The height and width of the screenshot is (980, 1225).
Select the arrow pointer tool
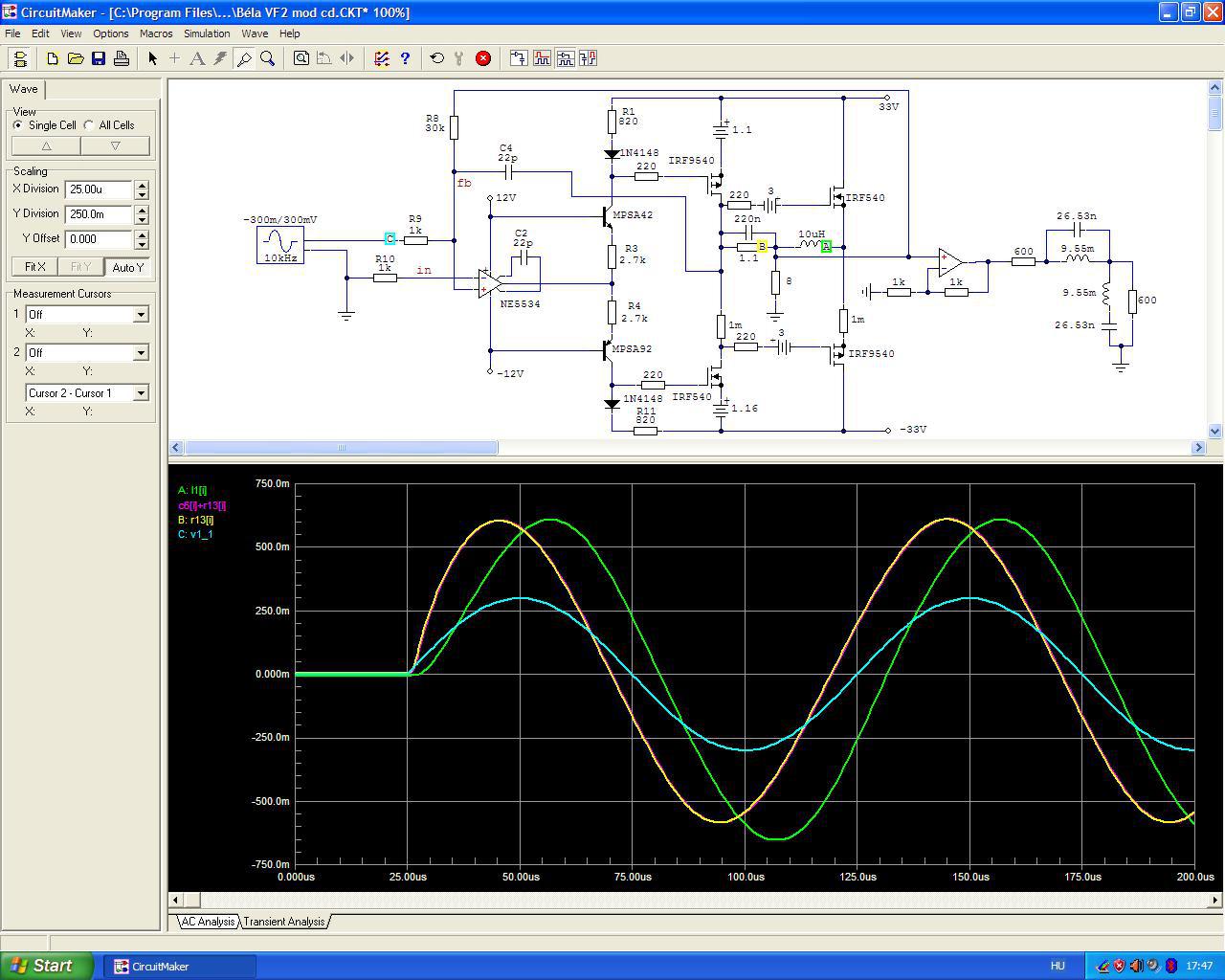tap(152, 58)
